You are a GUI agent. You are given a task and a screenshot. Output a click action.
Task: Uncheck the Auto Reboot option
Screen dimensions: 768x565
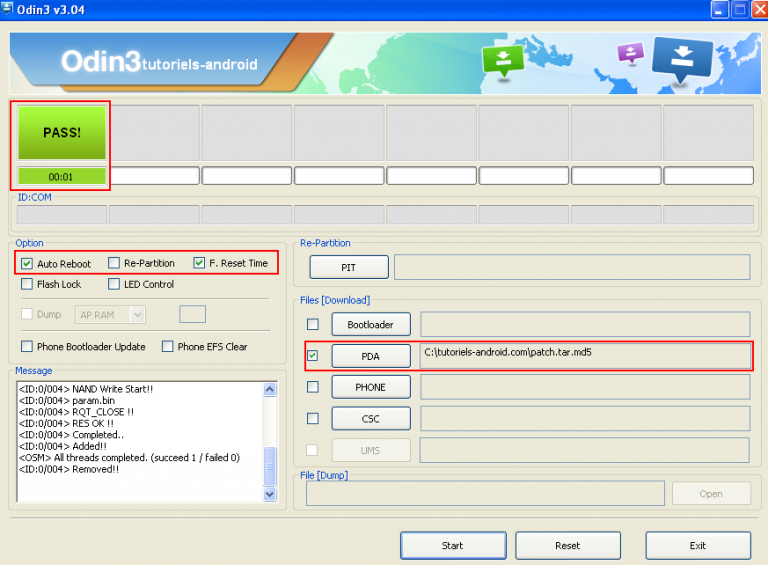tap(27, 264)
